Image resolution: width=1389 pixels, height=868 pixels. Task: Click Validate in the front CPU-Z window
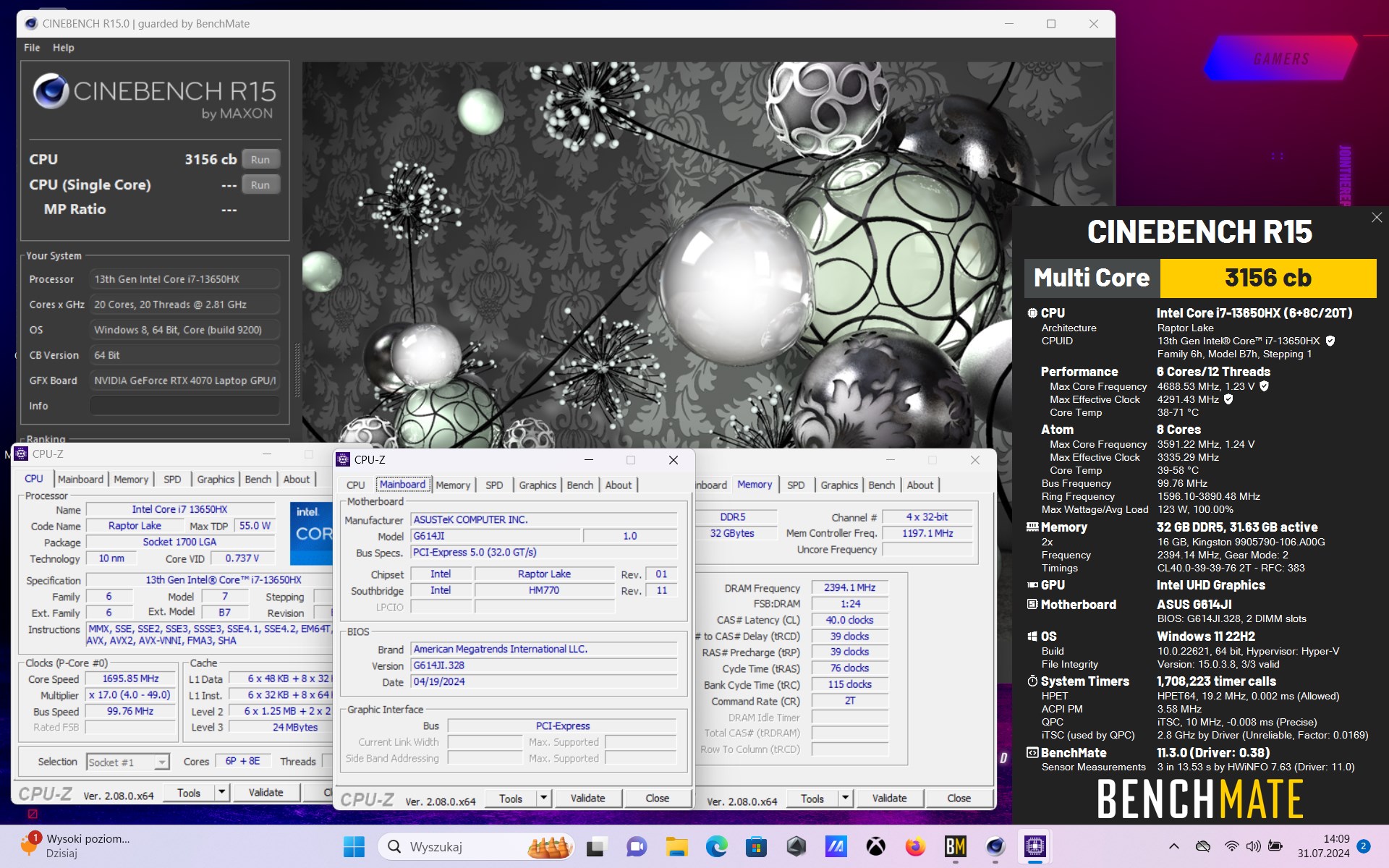coord(587,799)
